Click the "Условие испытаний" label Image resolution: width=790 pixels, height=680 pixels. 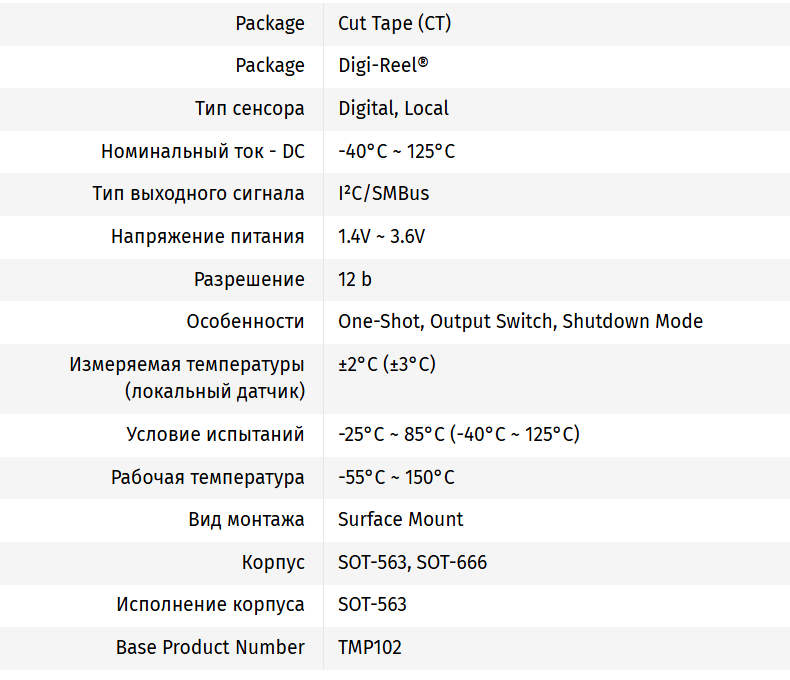point(215,434)
